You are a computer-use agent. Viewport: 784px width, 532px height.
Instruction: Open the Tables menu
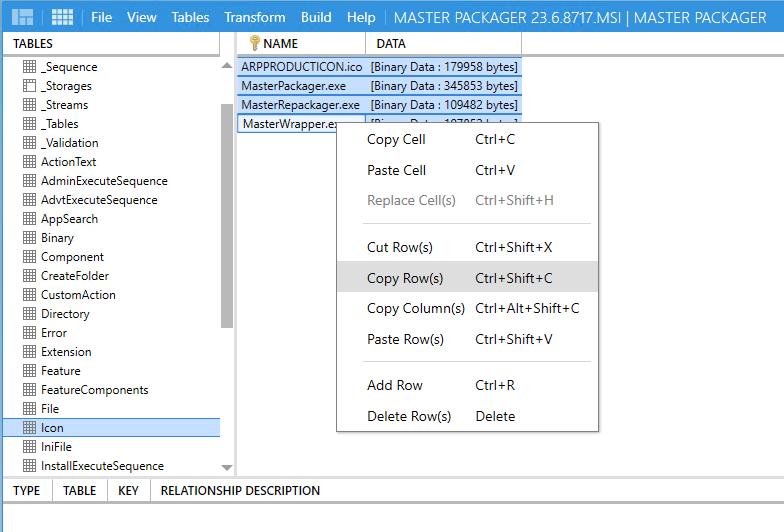(190, 18)
